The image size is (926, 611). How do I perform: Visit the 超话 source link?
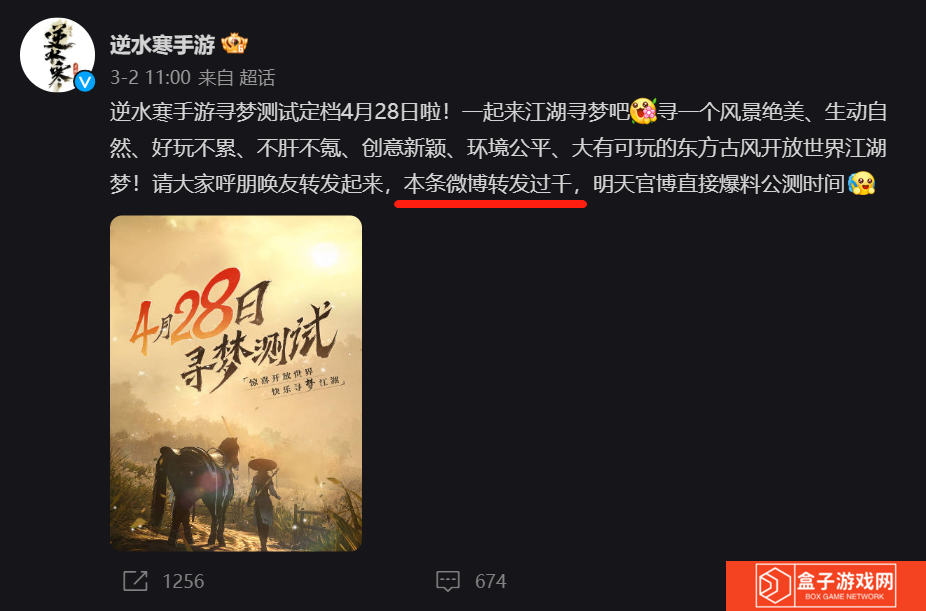(x=257, y=77)
